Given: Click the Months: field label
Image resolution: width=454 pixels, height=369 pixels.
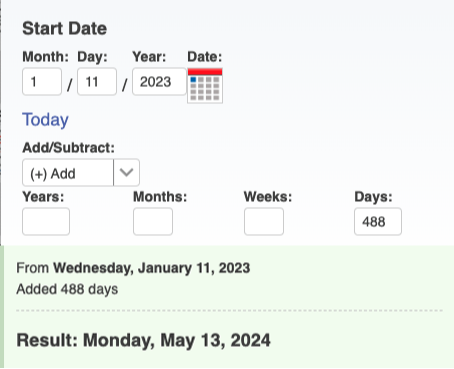Looking at the screenshot, I should pos(160,197).
